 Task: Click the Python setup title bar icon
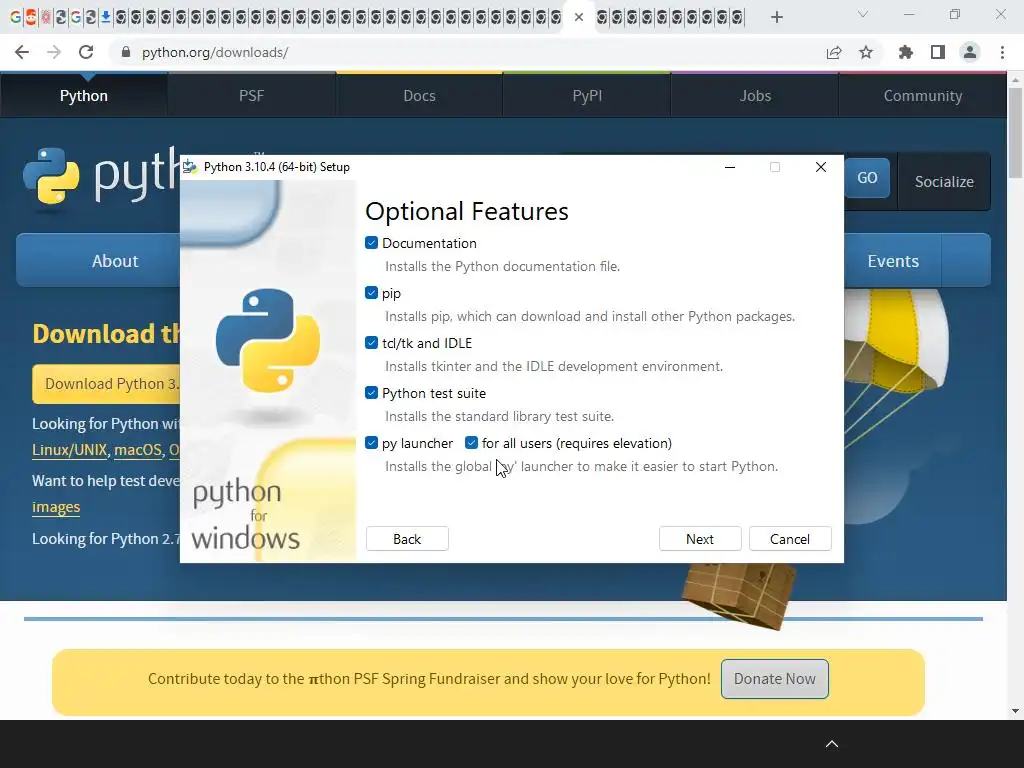point(190,167)
